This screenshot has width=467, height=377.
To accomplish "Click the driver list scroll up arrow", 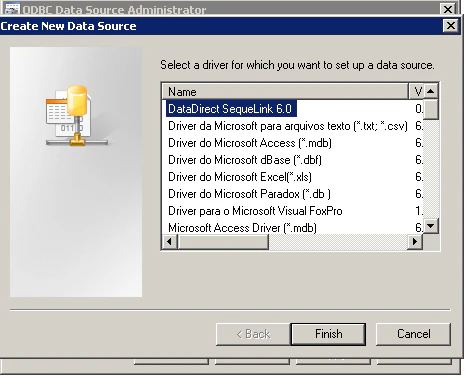I will (431, 91).
